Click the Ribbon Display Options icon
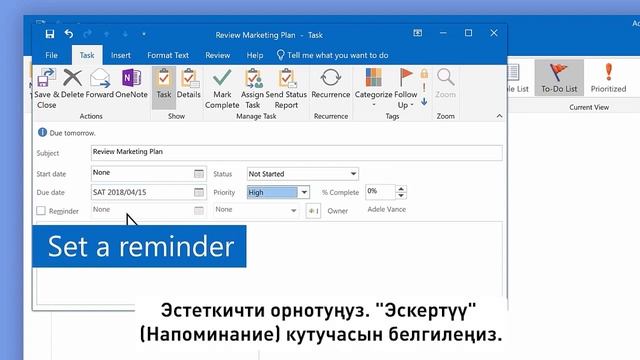 pos(418,33)
